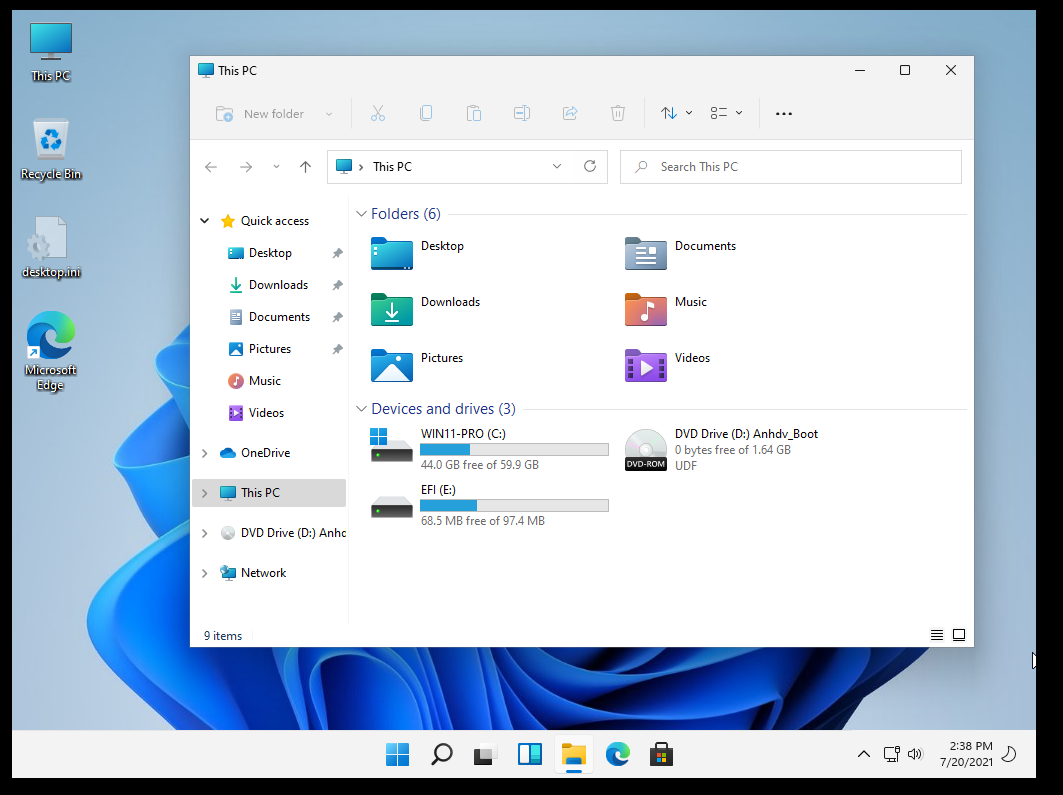Select Music in Quick access sidebar

[x=264, y=380]
